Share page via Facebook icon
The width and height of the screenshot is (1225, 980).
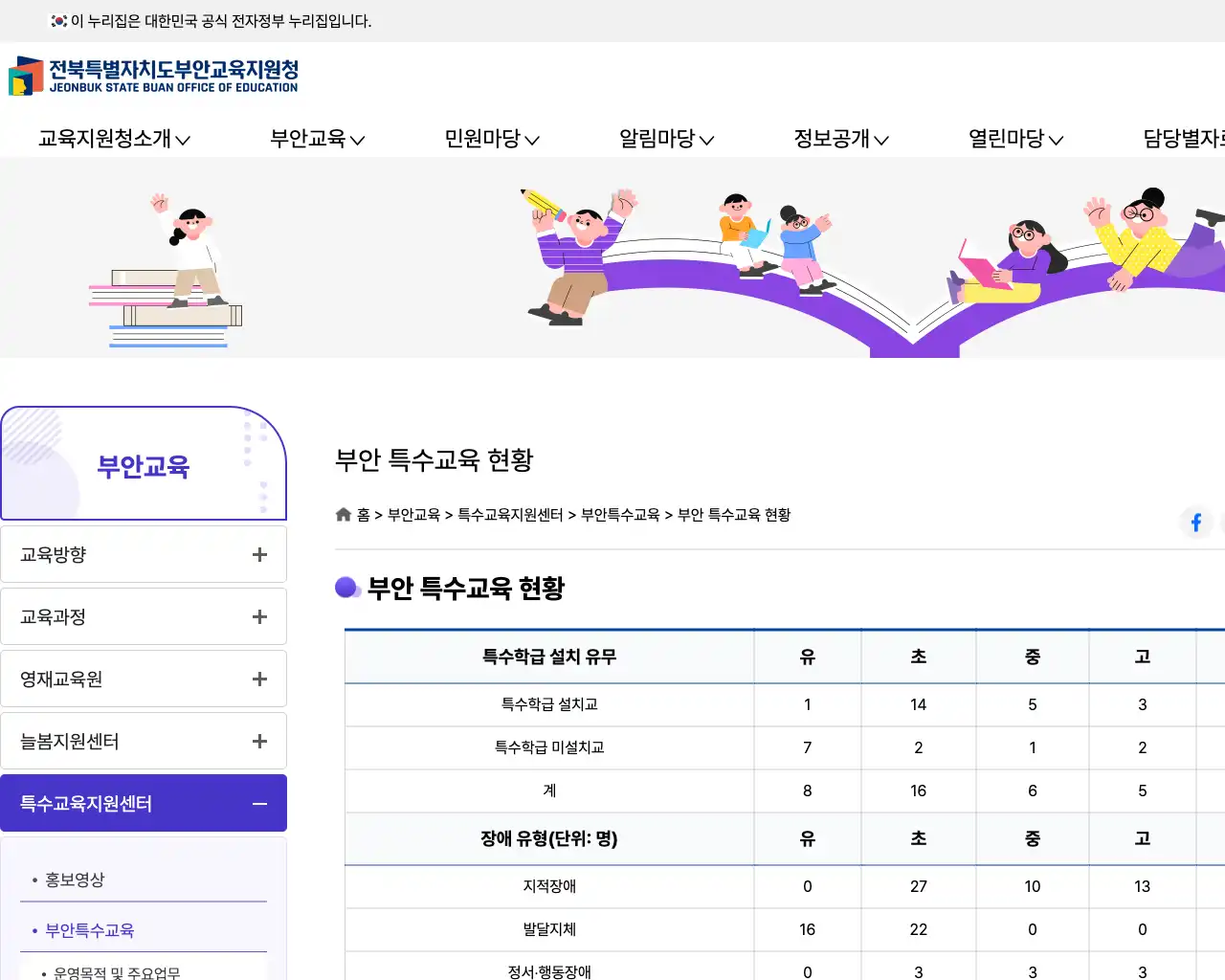point(1195,522)
